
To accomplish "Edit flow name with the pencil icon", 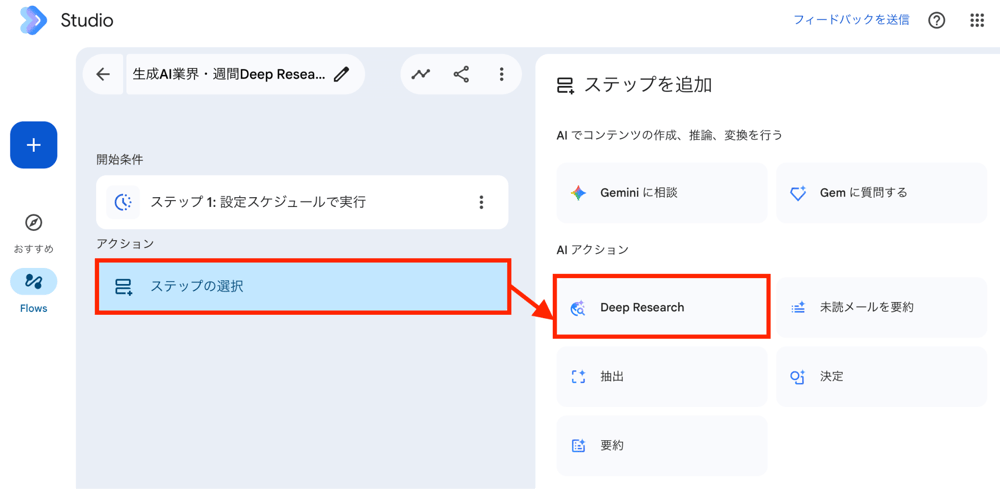I will tap(342, 75).
